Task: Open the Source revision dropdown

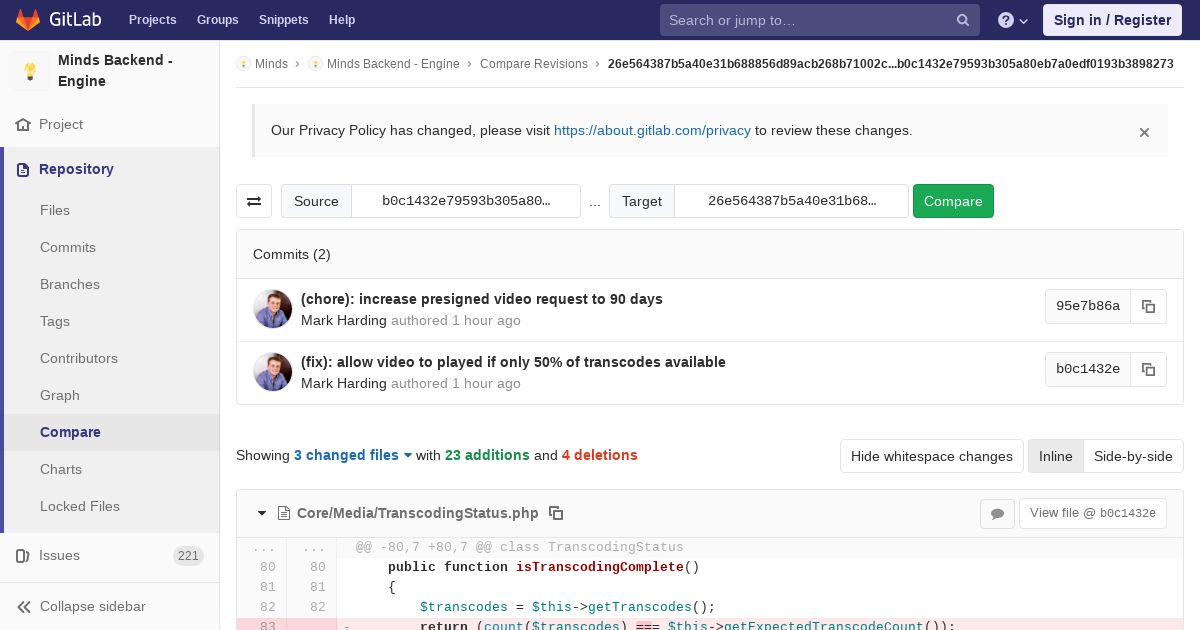Action: [466, 201]
